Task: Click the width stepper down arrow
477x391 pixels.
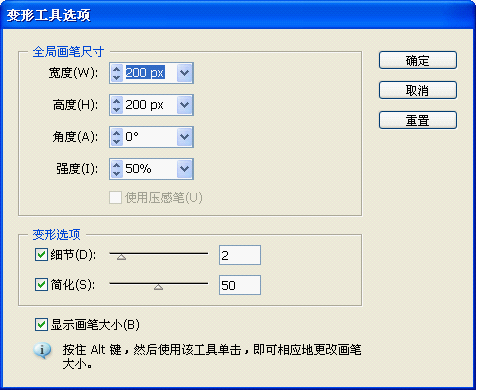Action: (116, 77)
